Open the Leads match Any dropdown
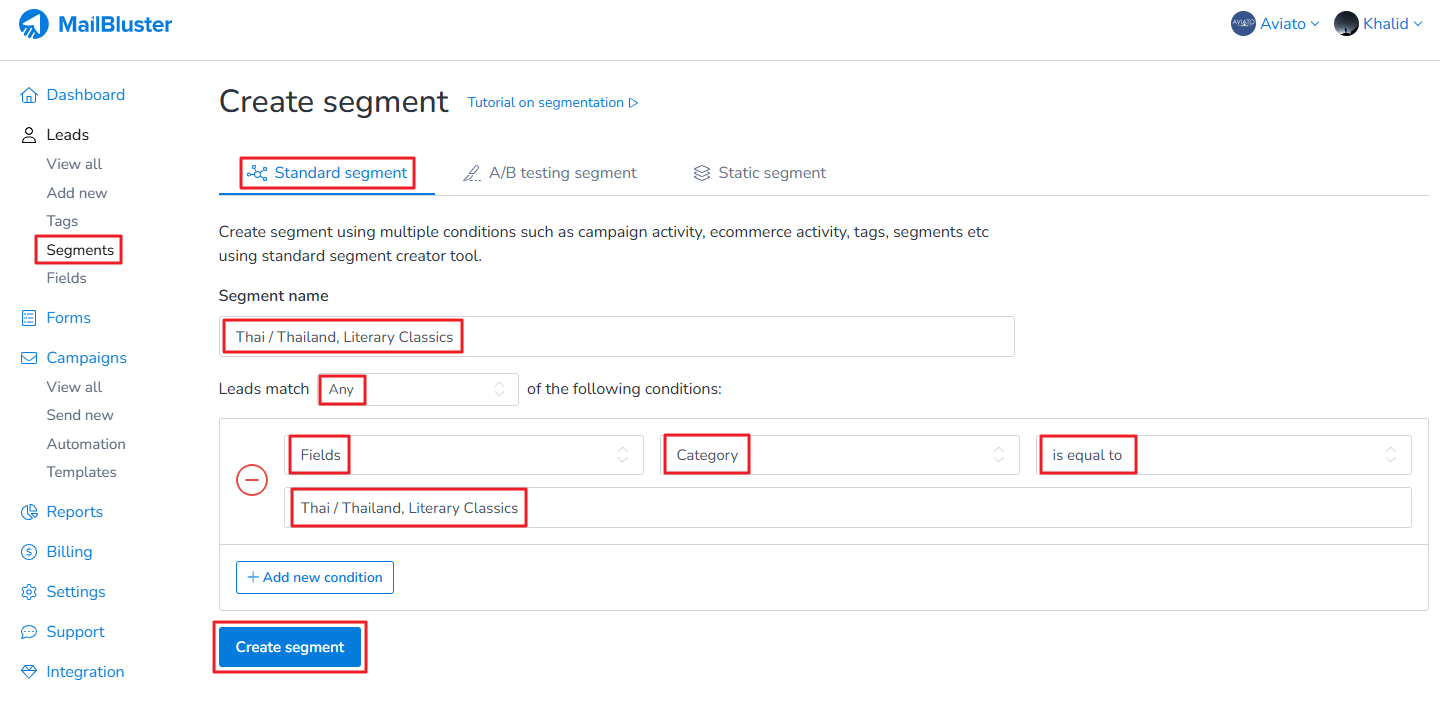Viewport: 1440px width, 702px height. [x=418, y=389]
